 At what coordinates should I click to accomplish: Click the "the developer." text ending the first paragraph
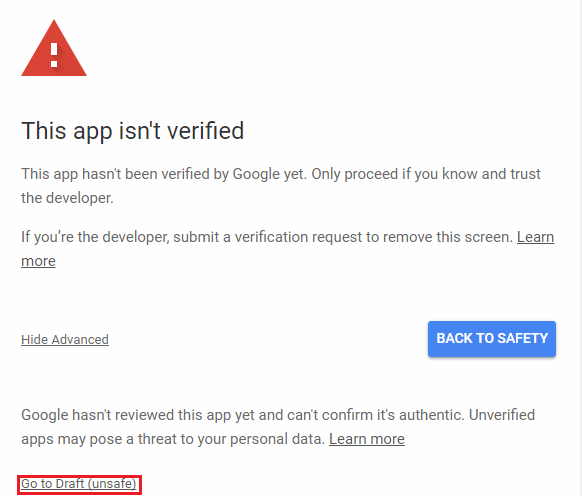coord(67,198)
